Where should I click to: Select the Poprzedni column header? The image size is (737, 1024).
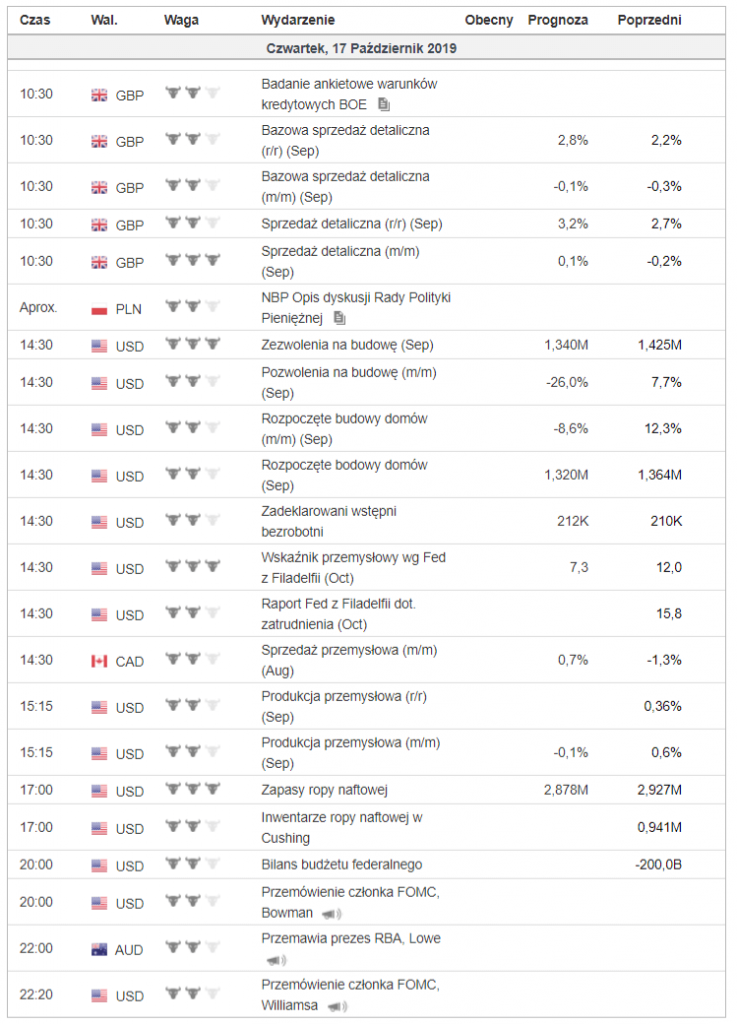point(649,20)
